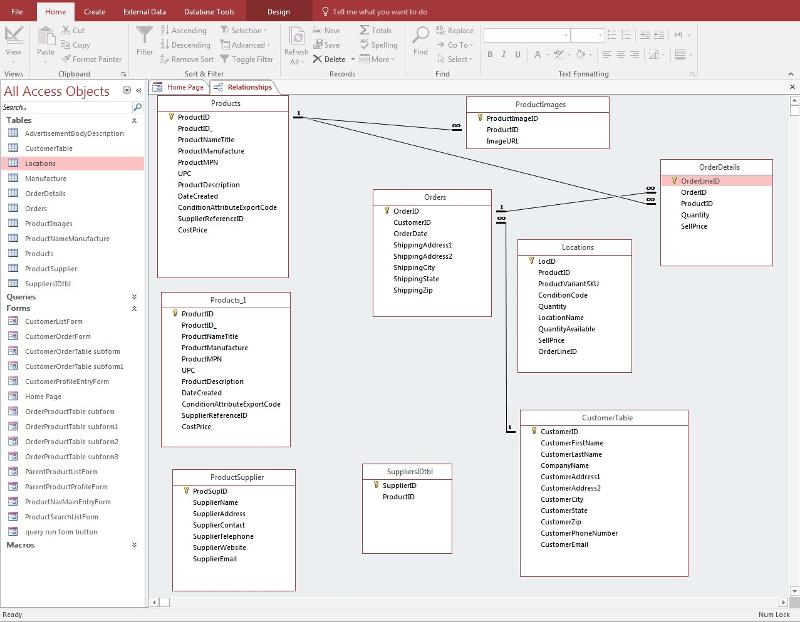Image resolution: width=800 pixels, height=622 pixels.
Task: Click the Filter funnel icon
Action: (x=145, y=37)
